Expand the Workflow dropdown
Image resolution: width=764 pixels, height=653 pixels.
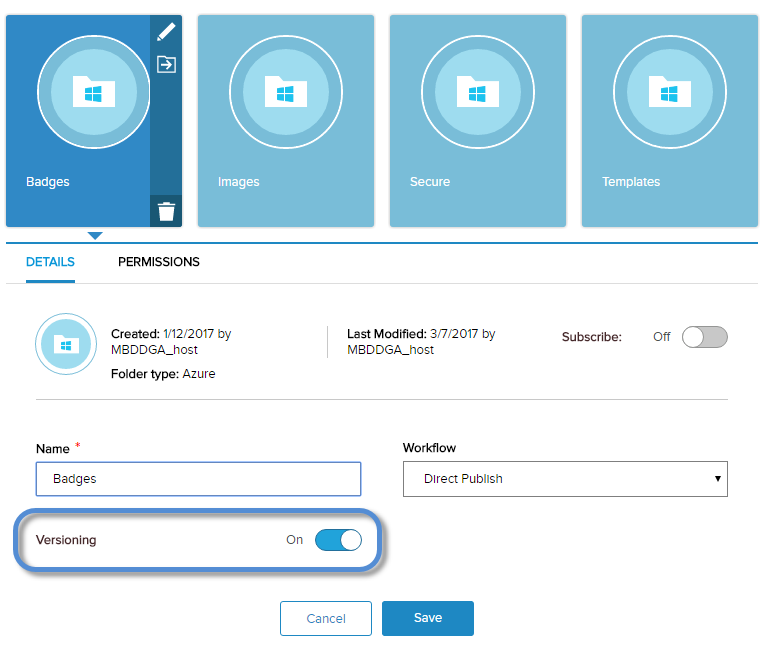[565, 479]
